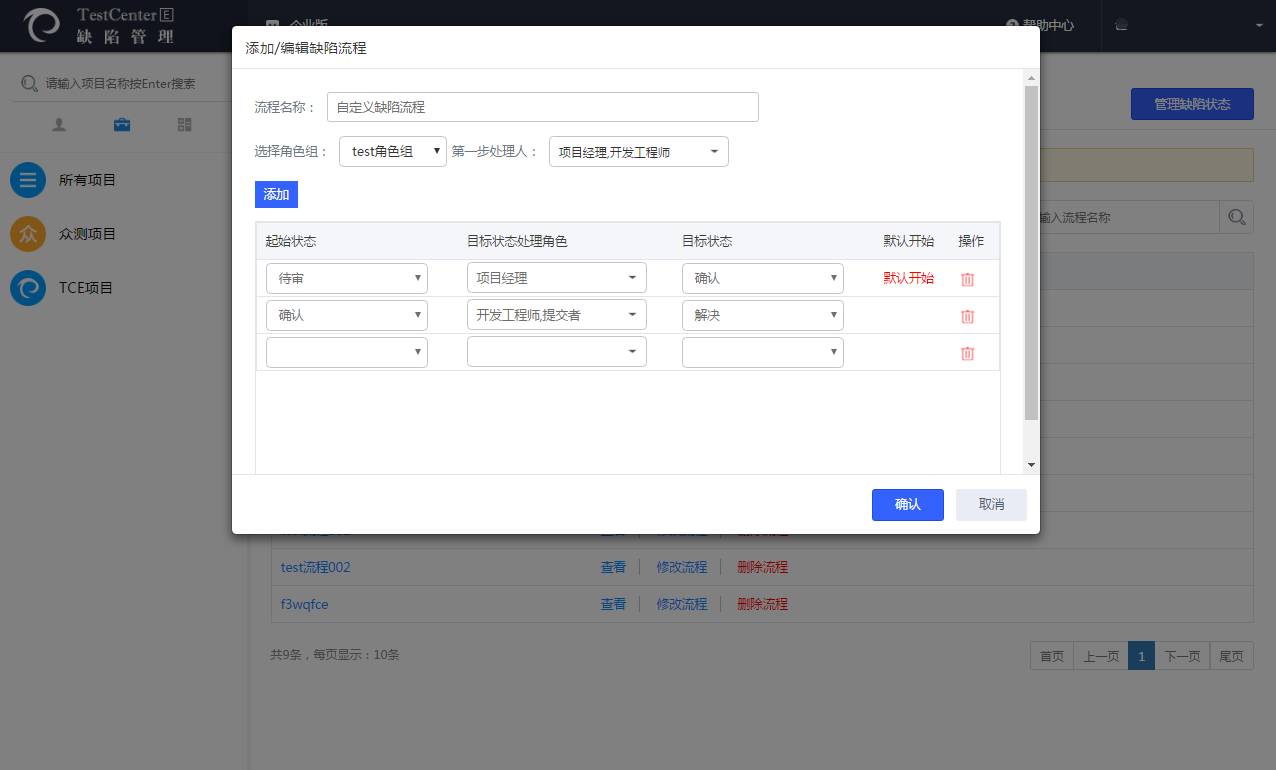Remove the empty third row with trash icon

(967, 353)
